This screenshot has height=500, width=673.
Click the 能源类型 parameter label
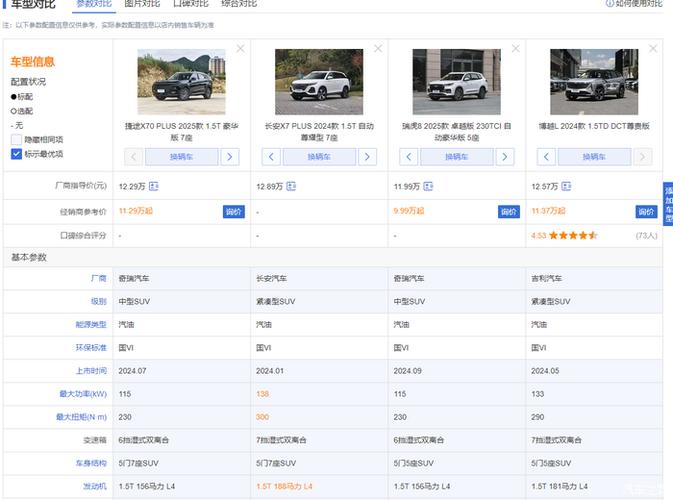click(91, 324)
